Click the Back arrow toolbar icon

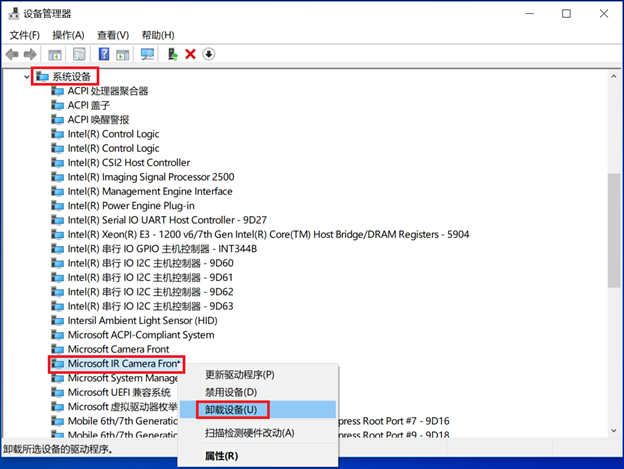coord(12,54)
